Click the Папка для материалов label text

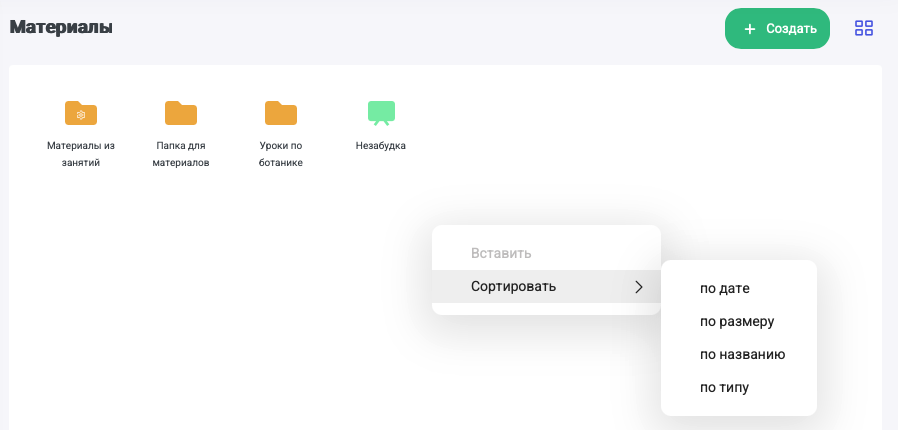(181, 154)
